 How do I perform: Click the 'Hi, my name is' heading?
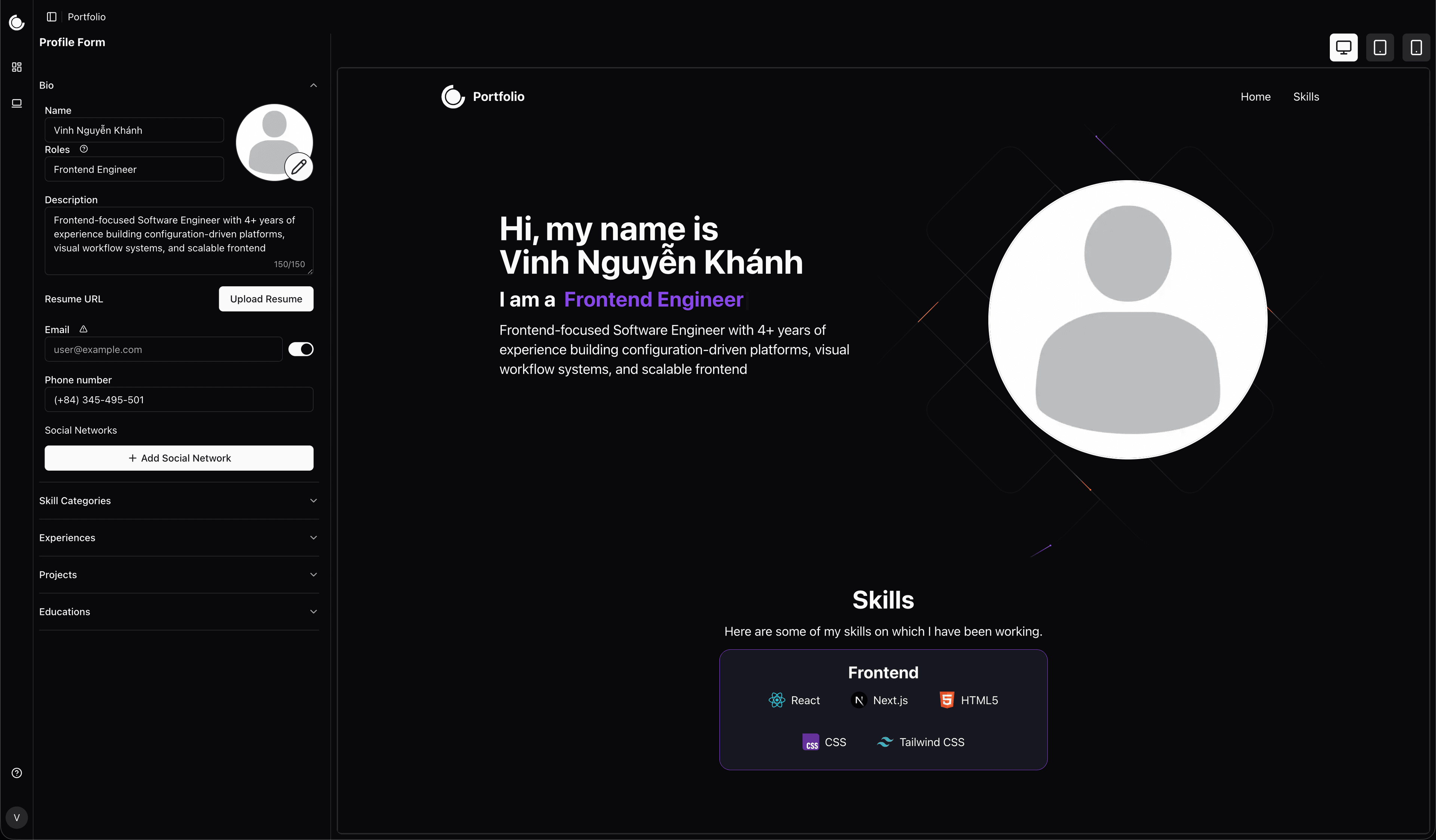[608, 229]
